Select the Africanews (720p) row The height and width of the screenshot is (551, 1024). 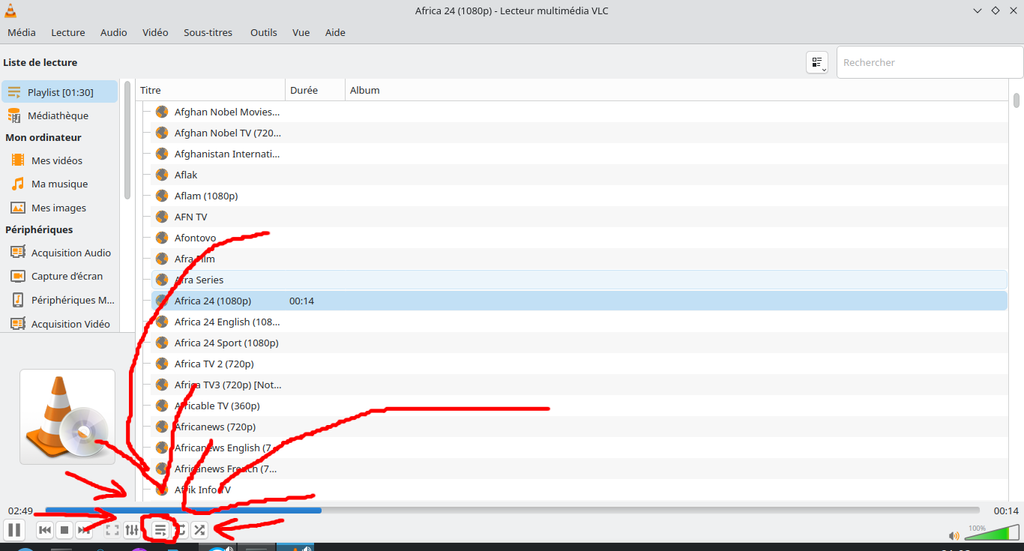pyautogui.click(x=579, y=427)
